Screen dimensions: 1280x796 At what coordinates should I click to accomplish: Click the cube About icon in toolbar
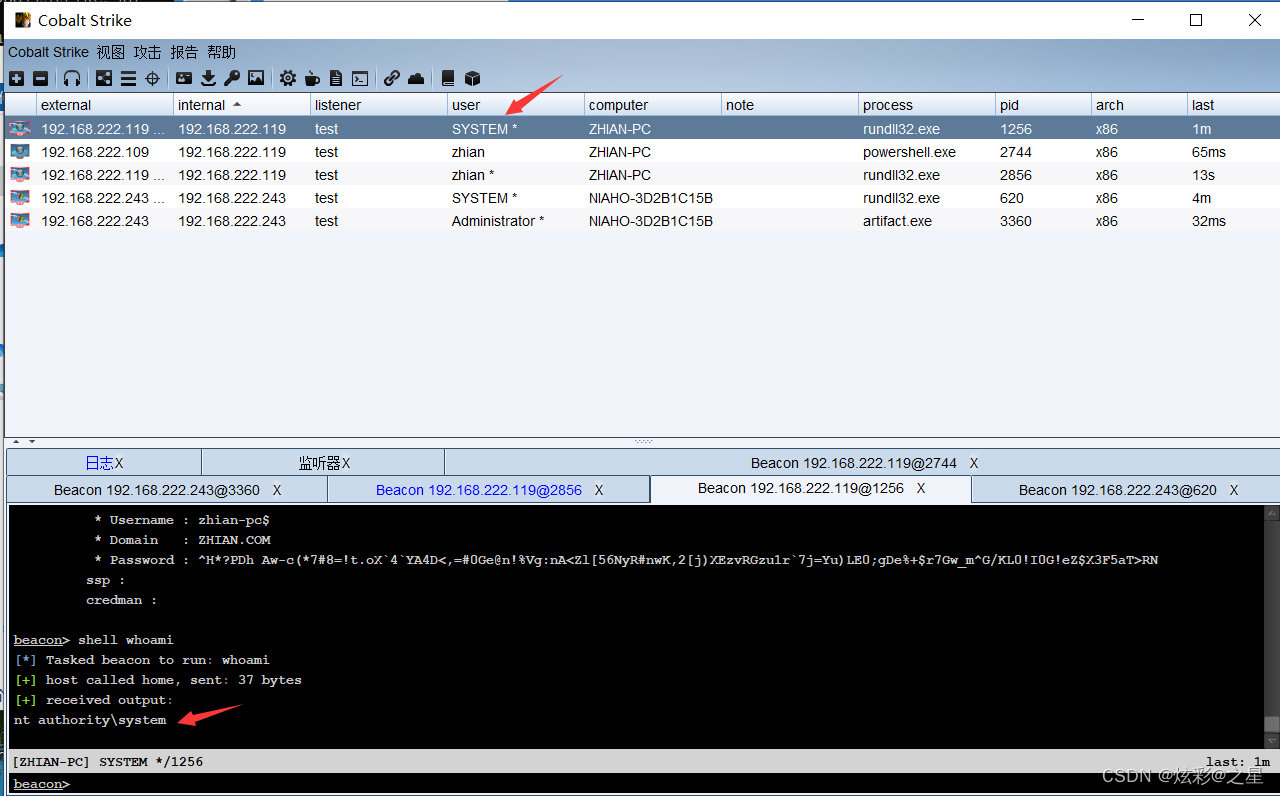pyautogui.click(x=473, y=78)
